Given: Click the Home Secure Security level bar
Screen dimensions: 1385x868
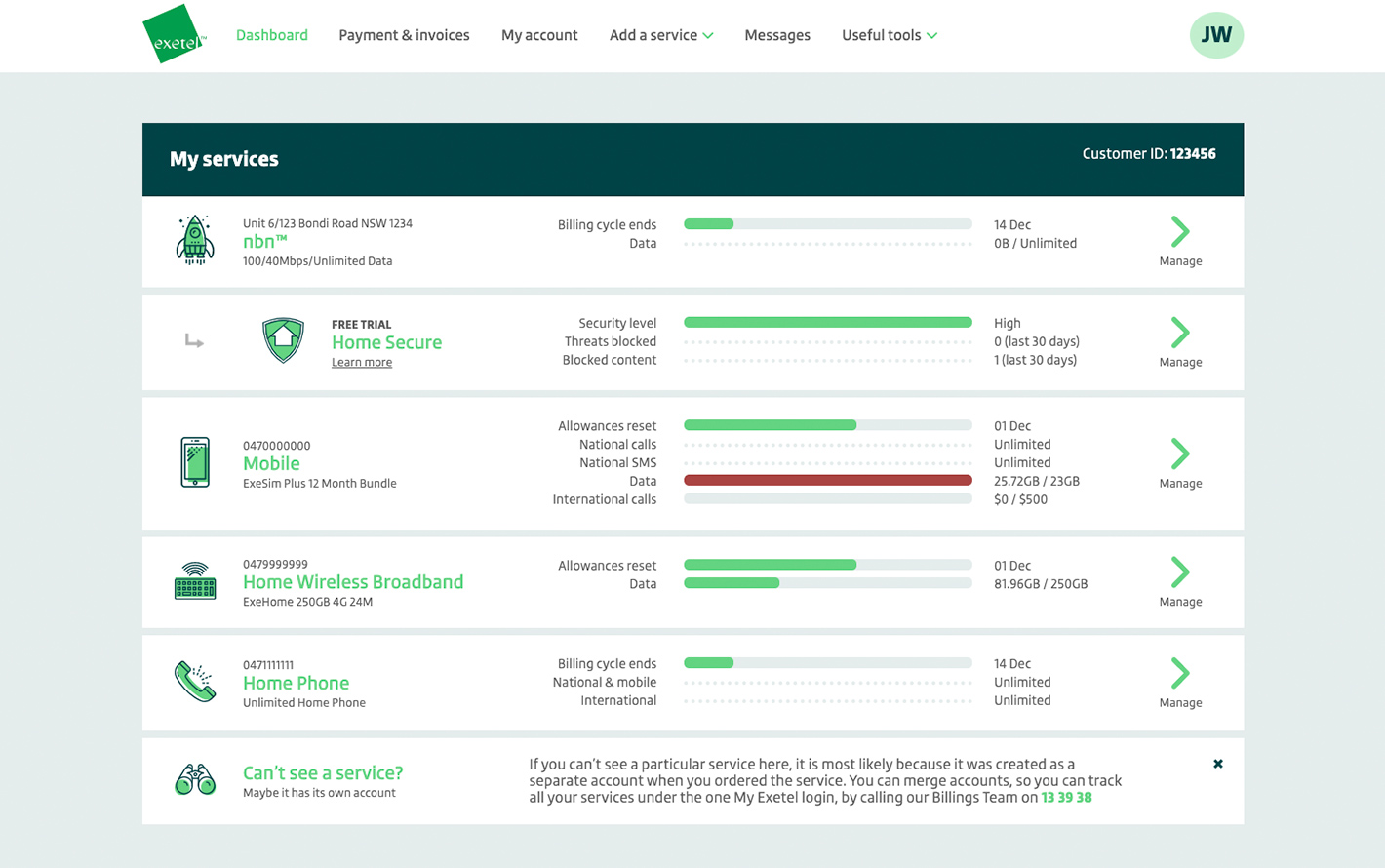Looking at the screenshot, I should 828,322.
